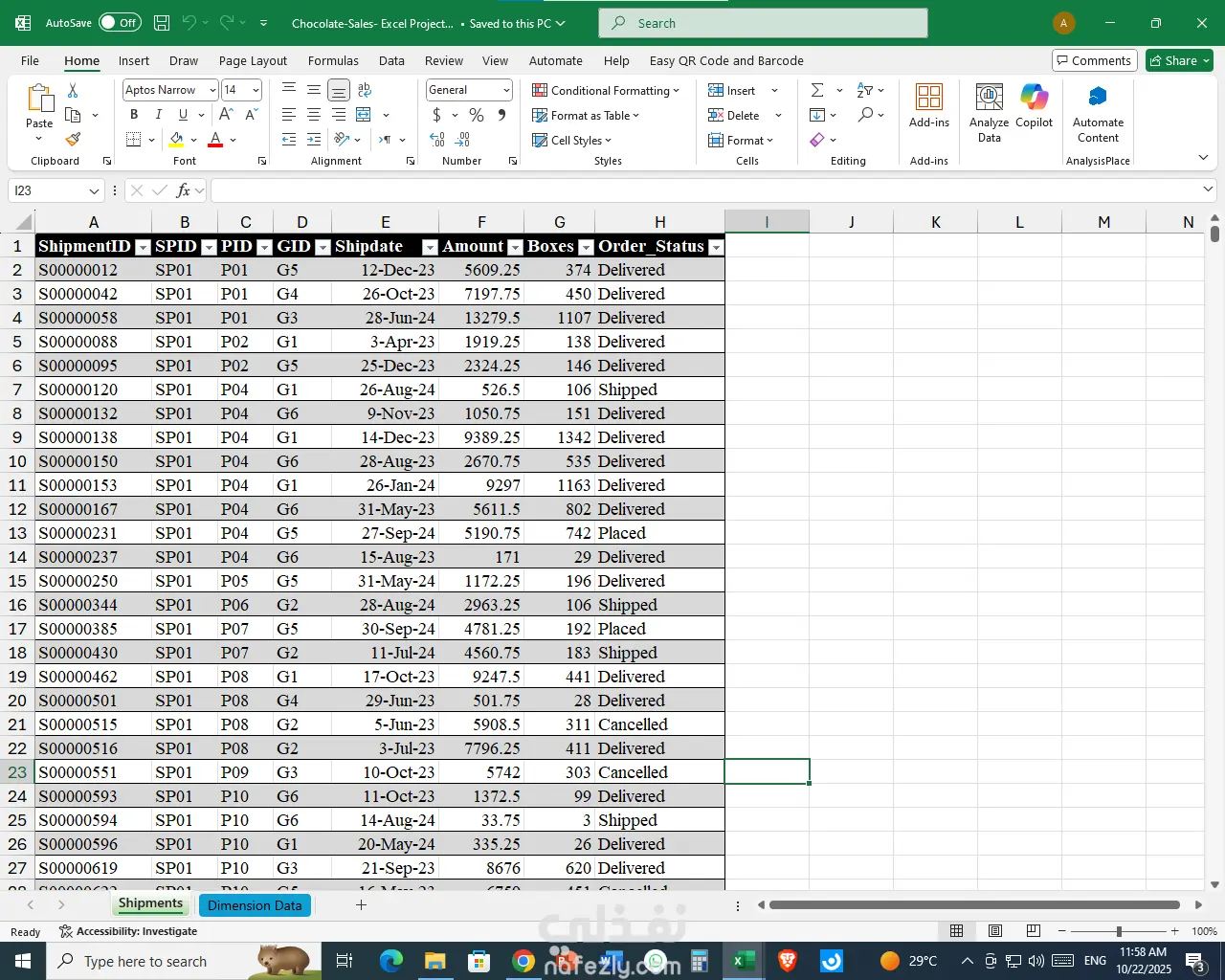Open the Dimension Data sheet tab
Viewport: 1225px width, 980px height.
pos(255,905)
